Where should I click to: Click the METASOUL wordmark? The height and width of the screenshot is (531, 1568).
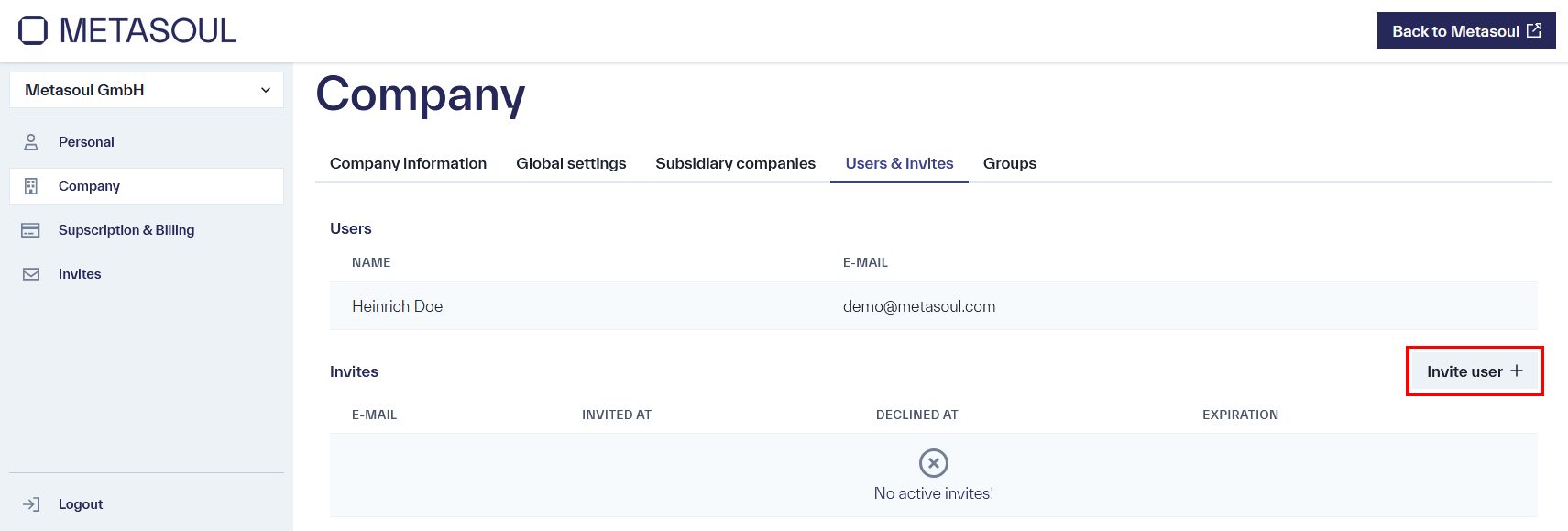pos(148,30)
